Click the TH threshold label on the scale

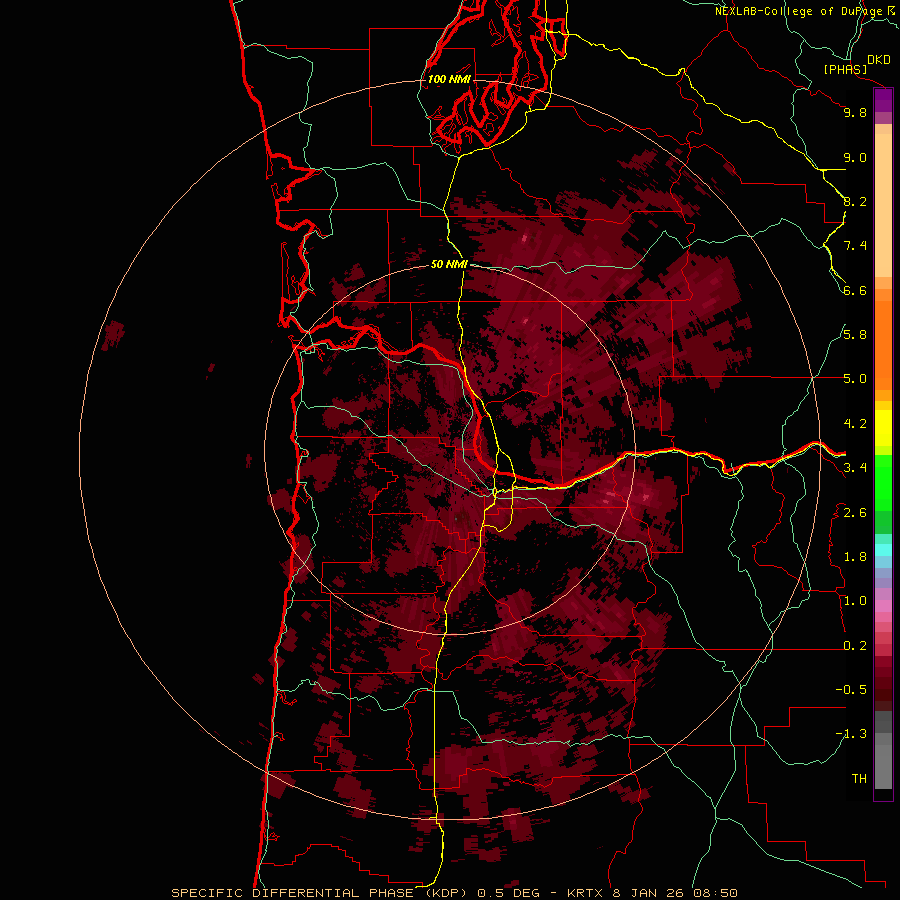pyautogui.click(x=859, y=779)
